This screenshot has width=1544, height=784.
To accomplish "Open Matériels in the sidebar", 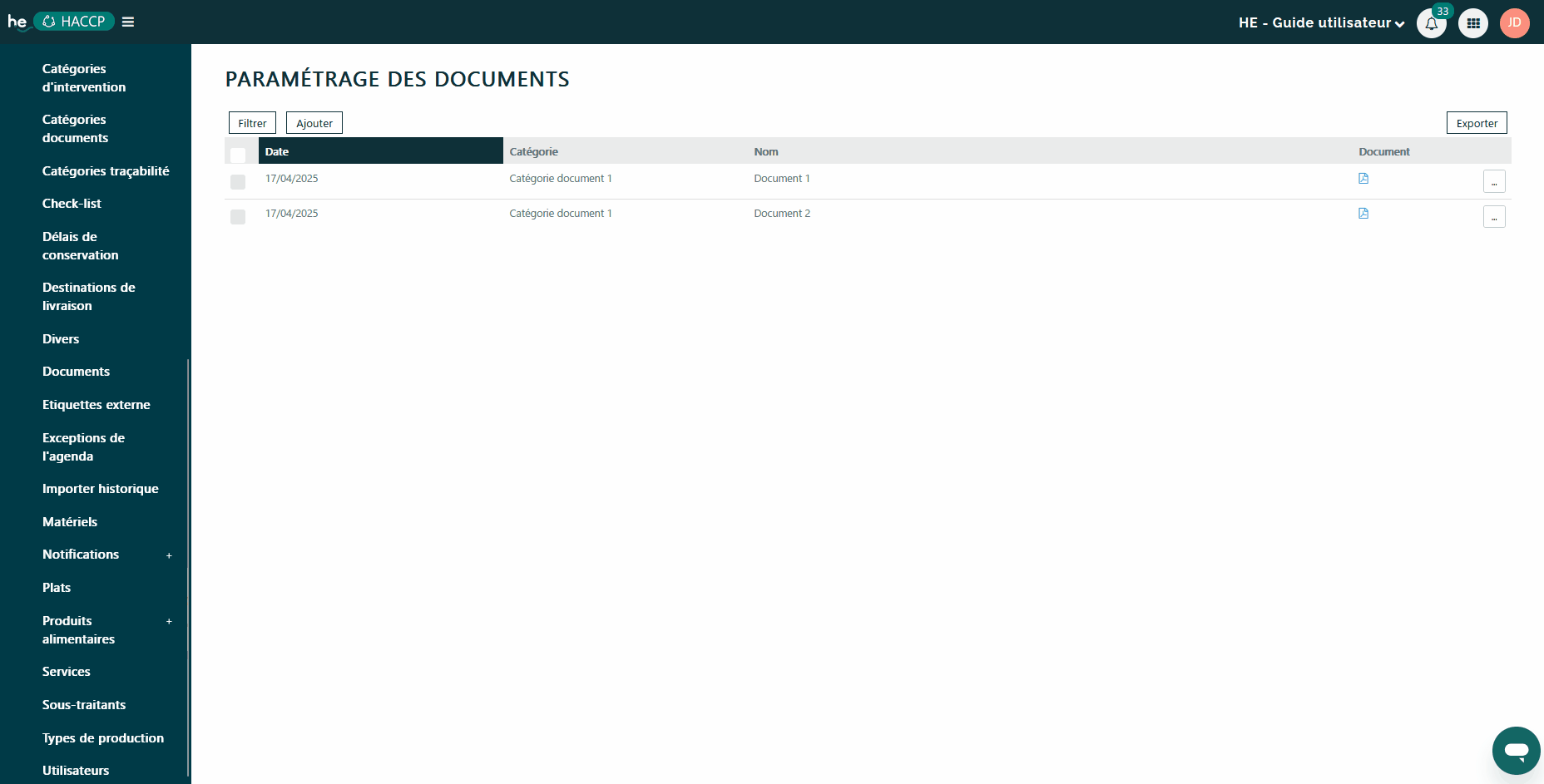I will [x=70, y=522].
